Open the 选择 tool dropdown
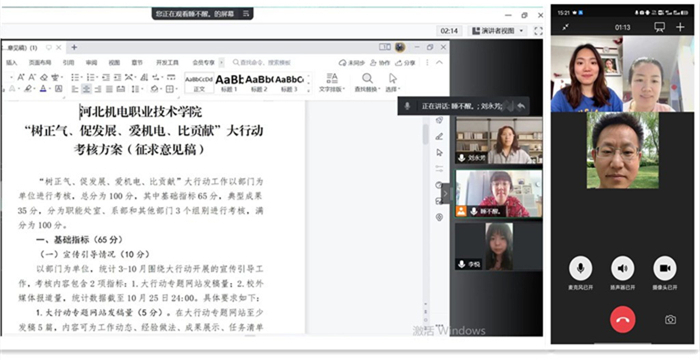The image size is (700, 360). click(x=392, y=83)
